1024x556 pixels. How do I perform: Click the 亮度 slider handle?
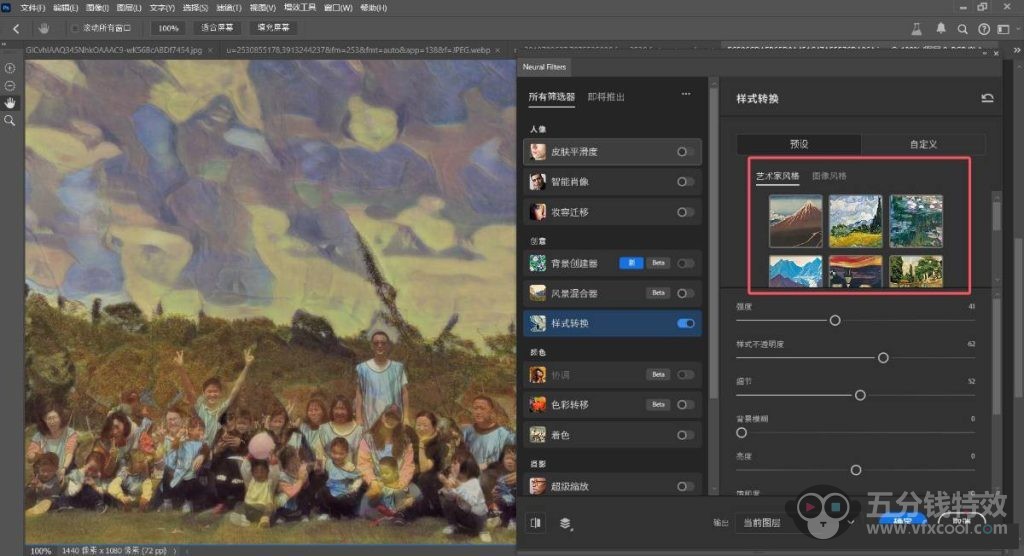[x=856, y=470]
